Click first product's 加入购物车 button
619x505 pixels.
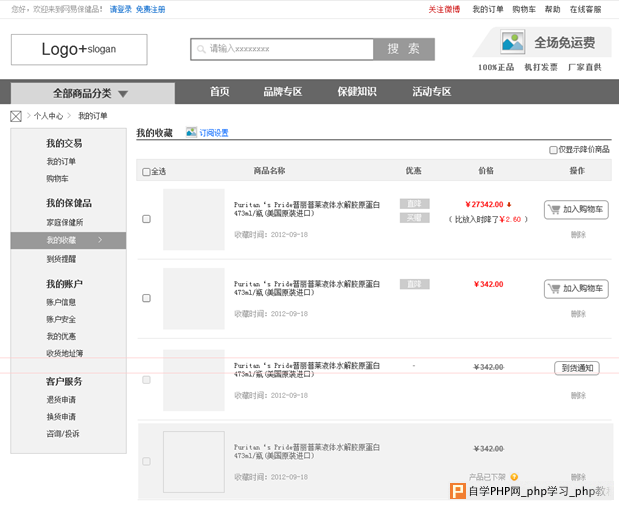(576, 210)
